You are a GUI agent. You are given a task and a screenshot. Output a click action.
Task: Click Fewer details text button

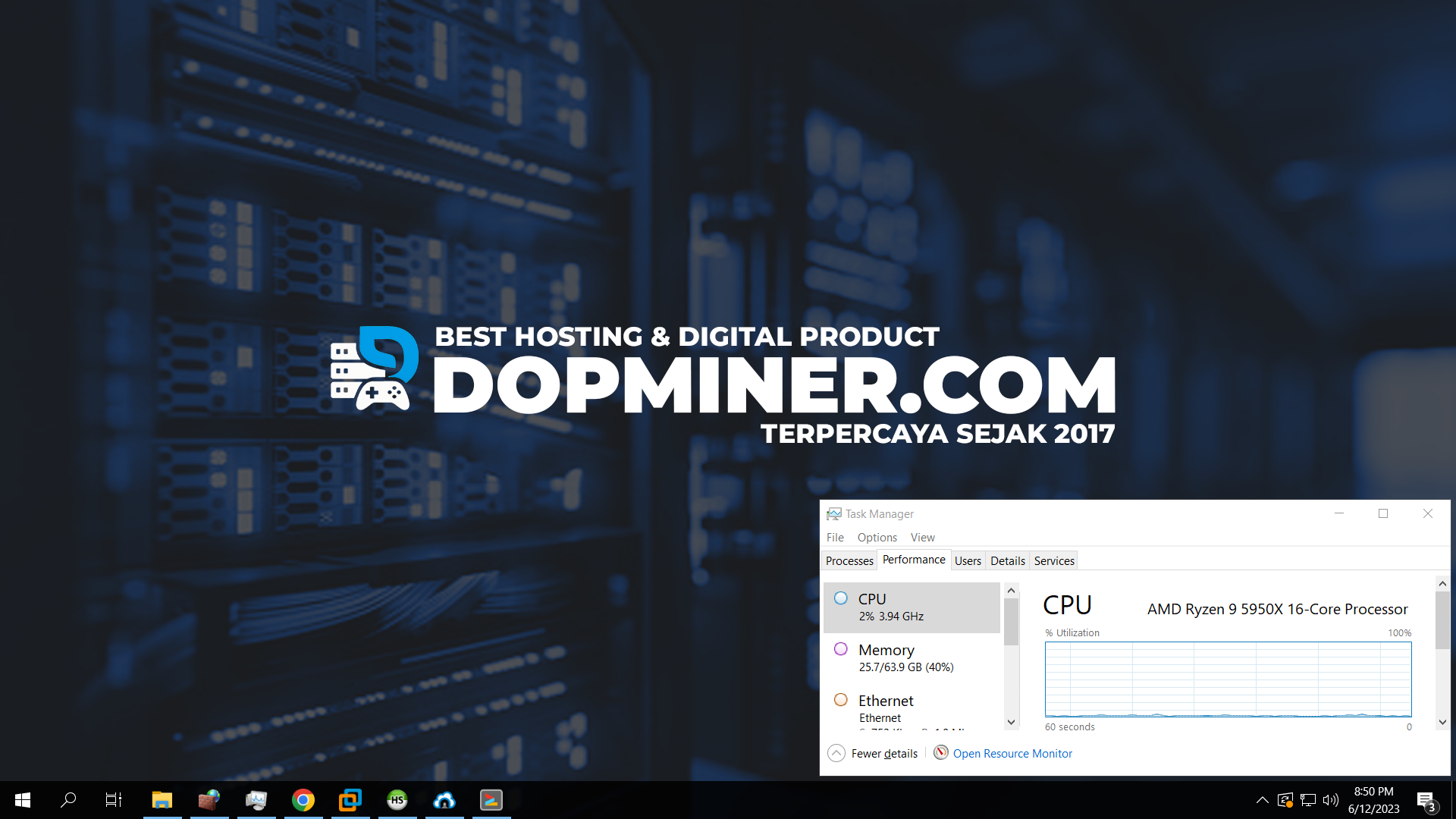pos(884,754)
